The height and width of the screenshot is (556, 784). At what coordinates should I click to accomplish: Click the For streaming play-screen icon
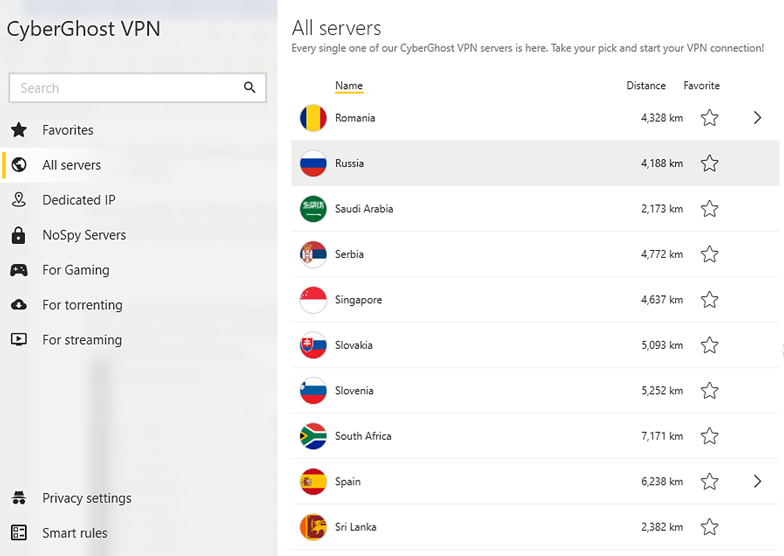19,340
